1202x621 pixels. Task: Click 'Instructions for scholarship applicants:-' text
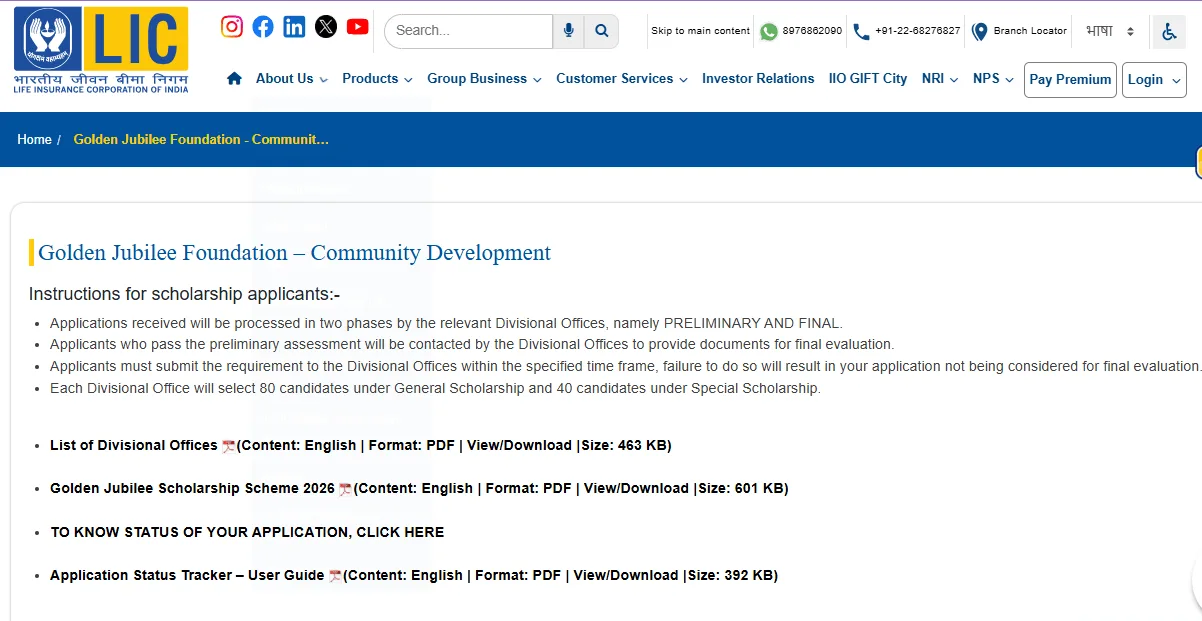coord(184,294)
